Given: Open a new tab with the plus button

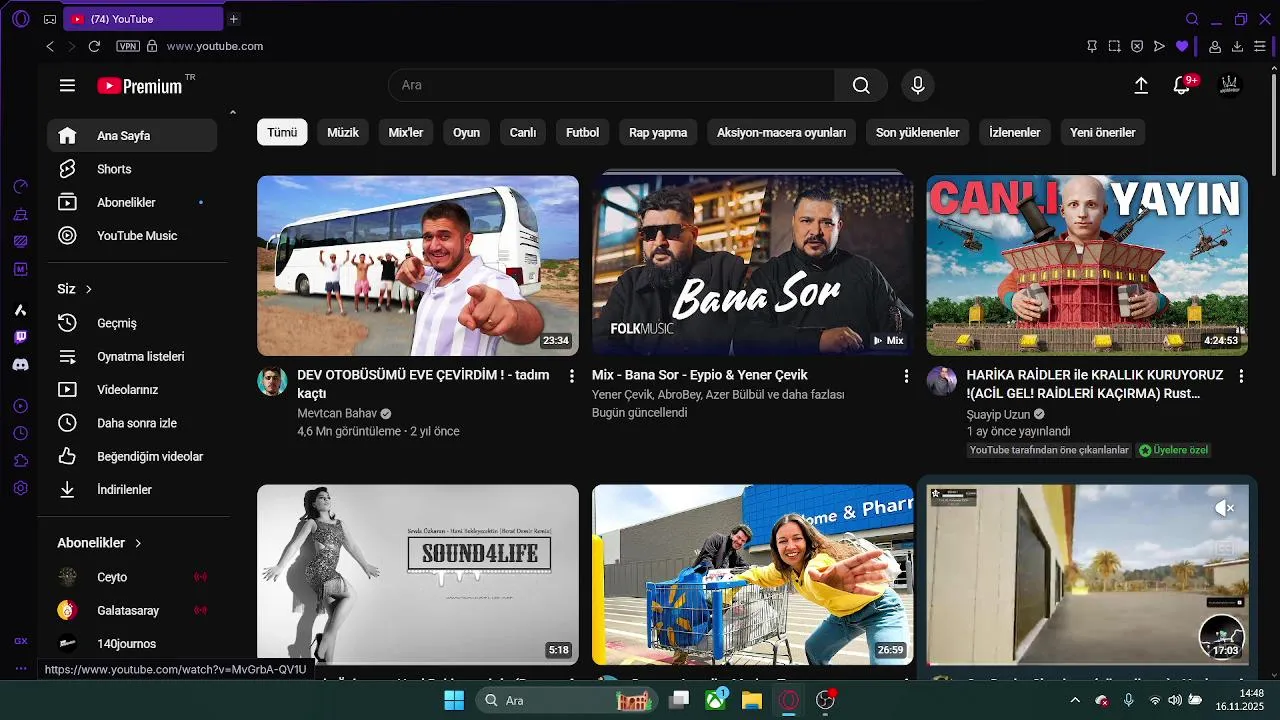Looking at the screenshot, I should click(x=233, y=19).
